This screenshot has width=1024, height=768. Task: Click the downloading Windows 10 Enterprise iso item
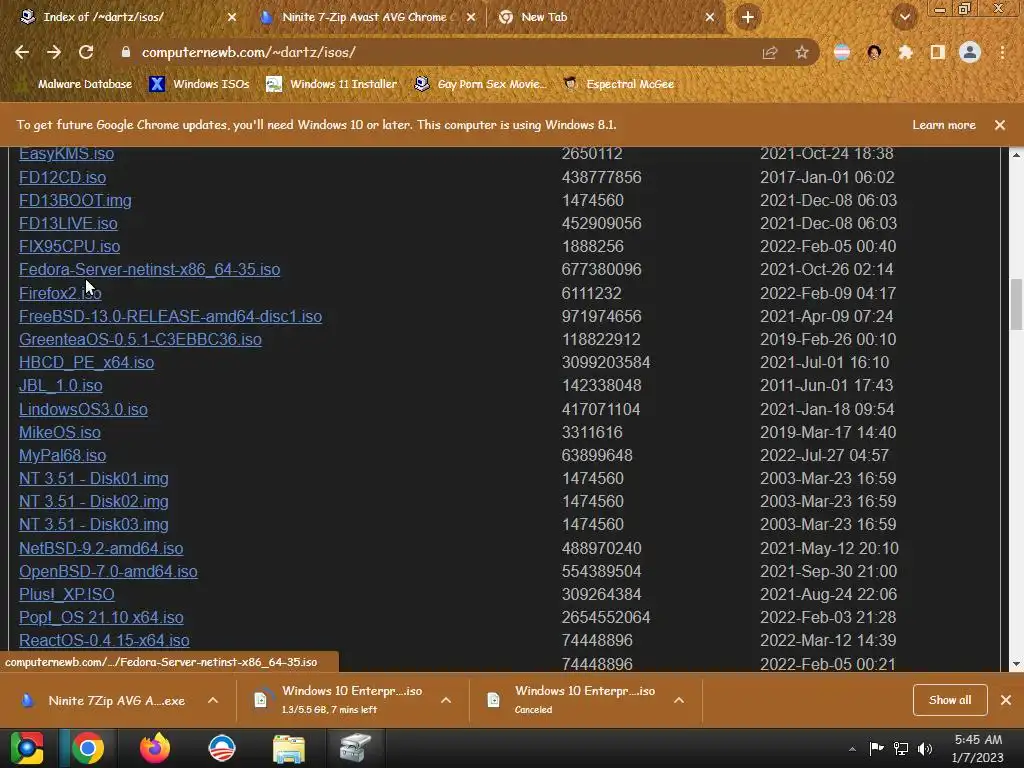tap(339, 699)
